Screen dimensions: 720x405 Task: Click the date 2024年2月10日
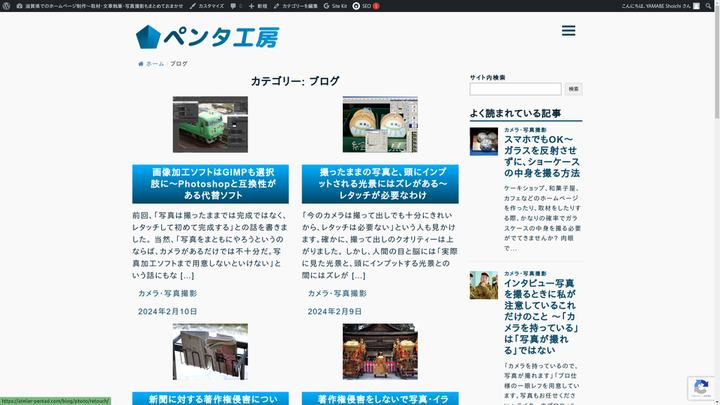(168, 311)
